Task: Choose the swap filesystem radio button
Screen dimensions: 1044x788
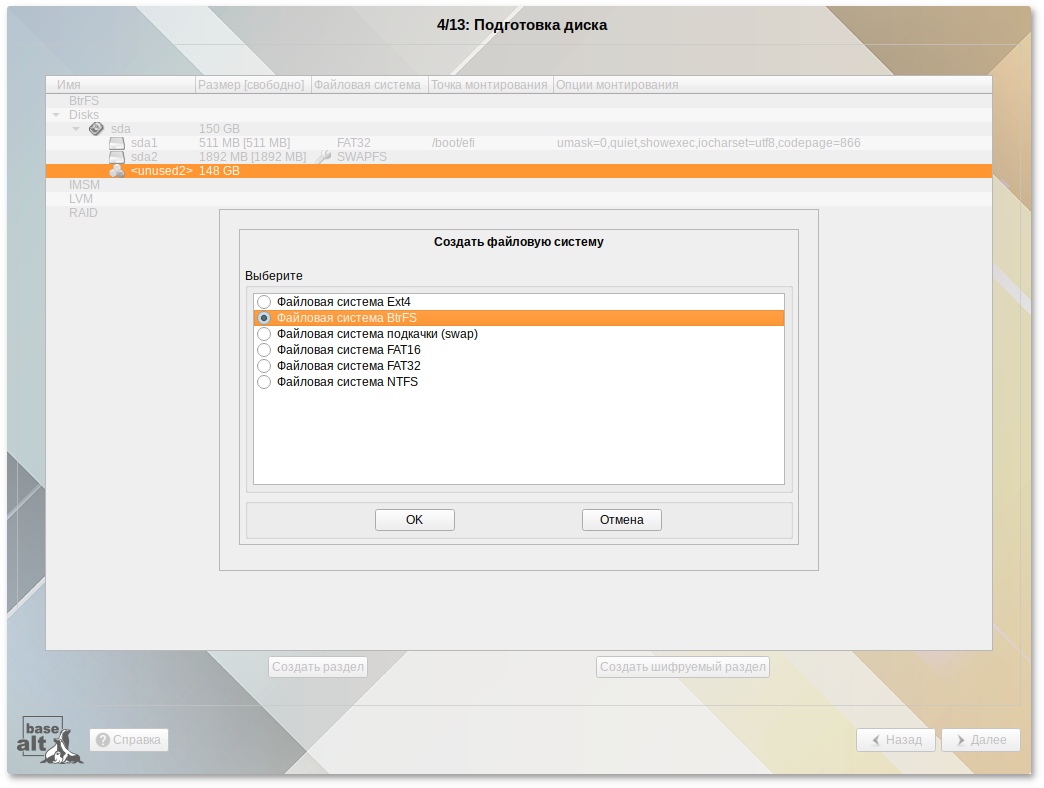Action: tap(264, 333)
